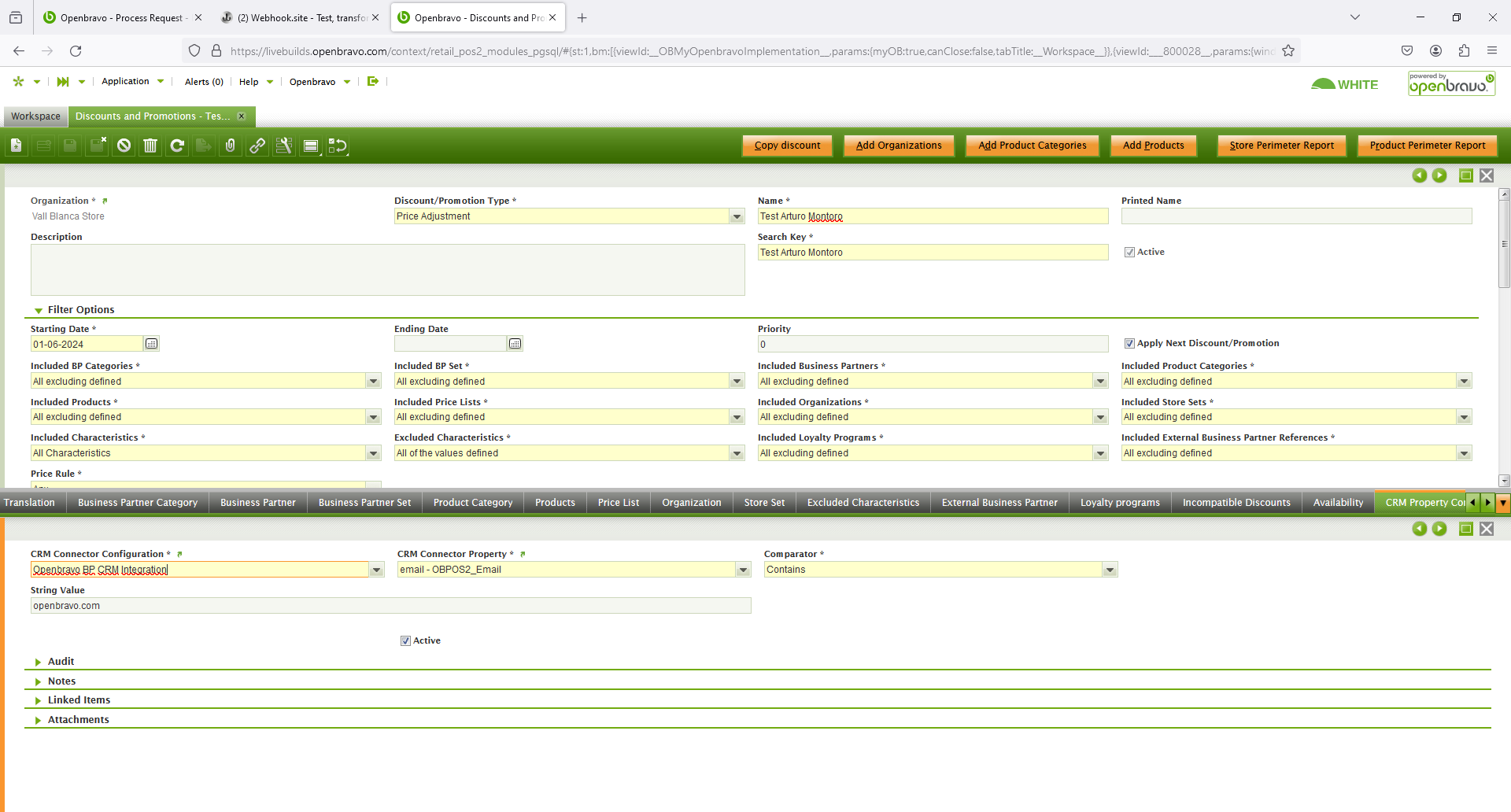Switch to the Business Partner Category tab
This screenshot has width=1511, height=812.
(x=138, y=503)
